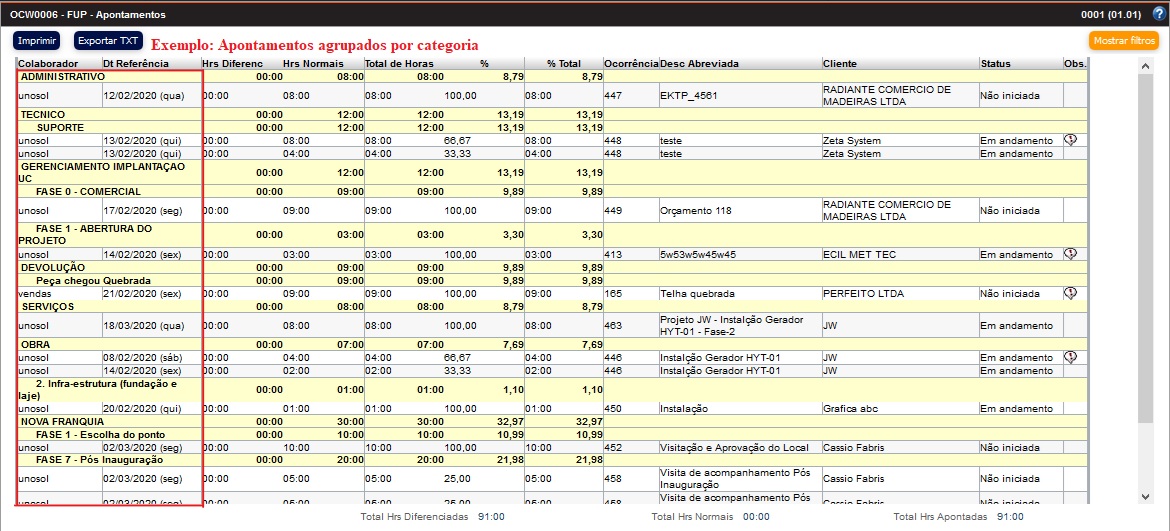1170x531 pixels.
Task: Click the Exportar TXT button
Action: (x=108, y=41)
